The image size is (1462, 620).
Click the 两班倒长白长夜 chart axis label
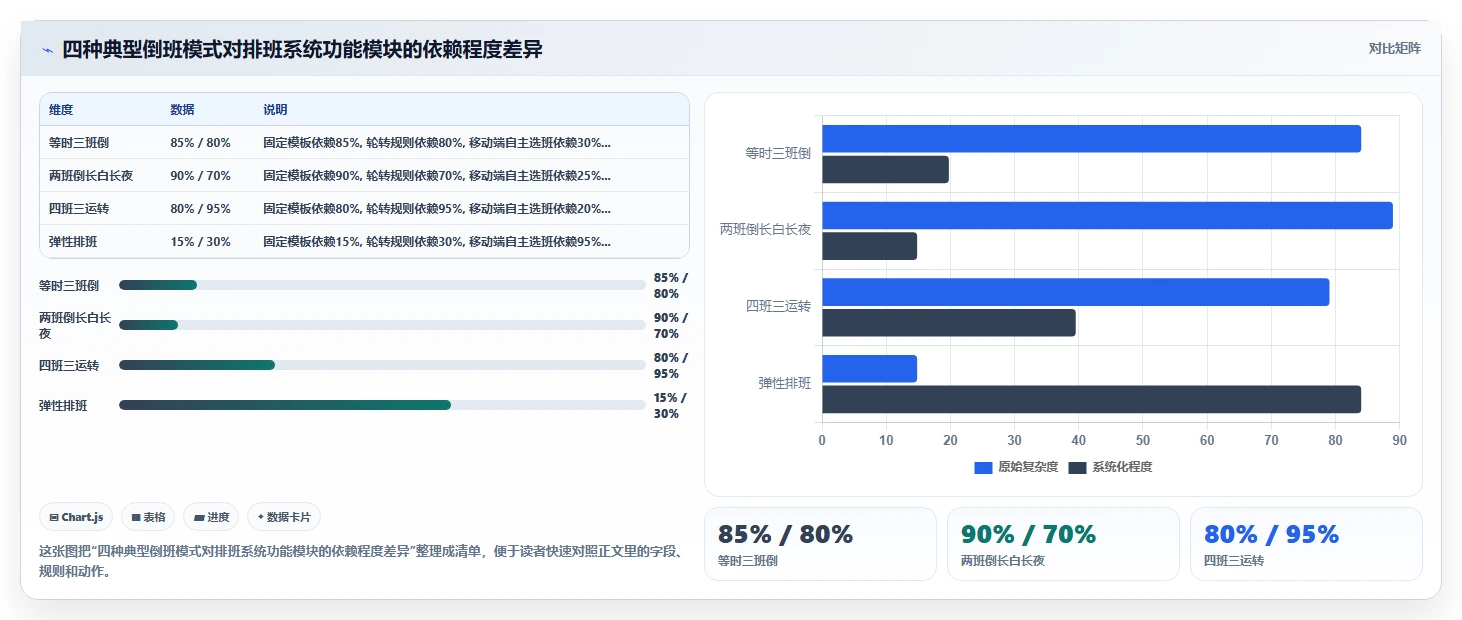coord(765,229)
